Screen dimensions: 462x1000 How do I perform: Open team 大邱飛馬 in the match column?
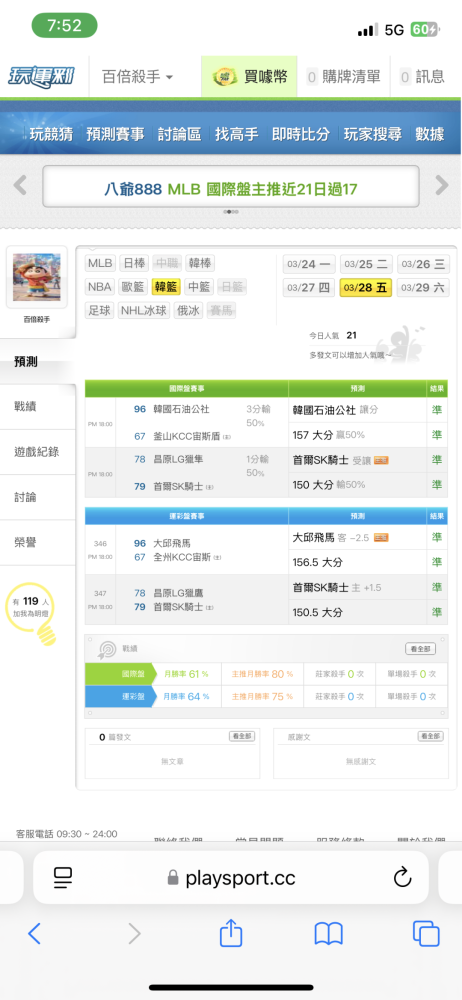172,543
